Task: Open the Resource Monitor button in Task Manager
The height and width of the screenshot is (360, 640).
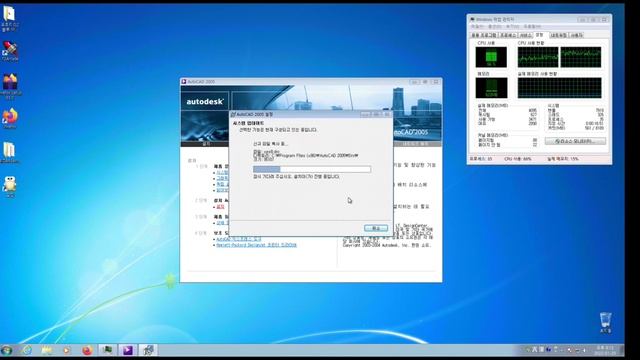Action: (x=575, y=141)
